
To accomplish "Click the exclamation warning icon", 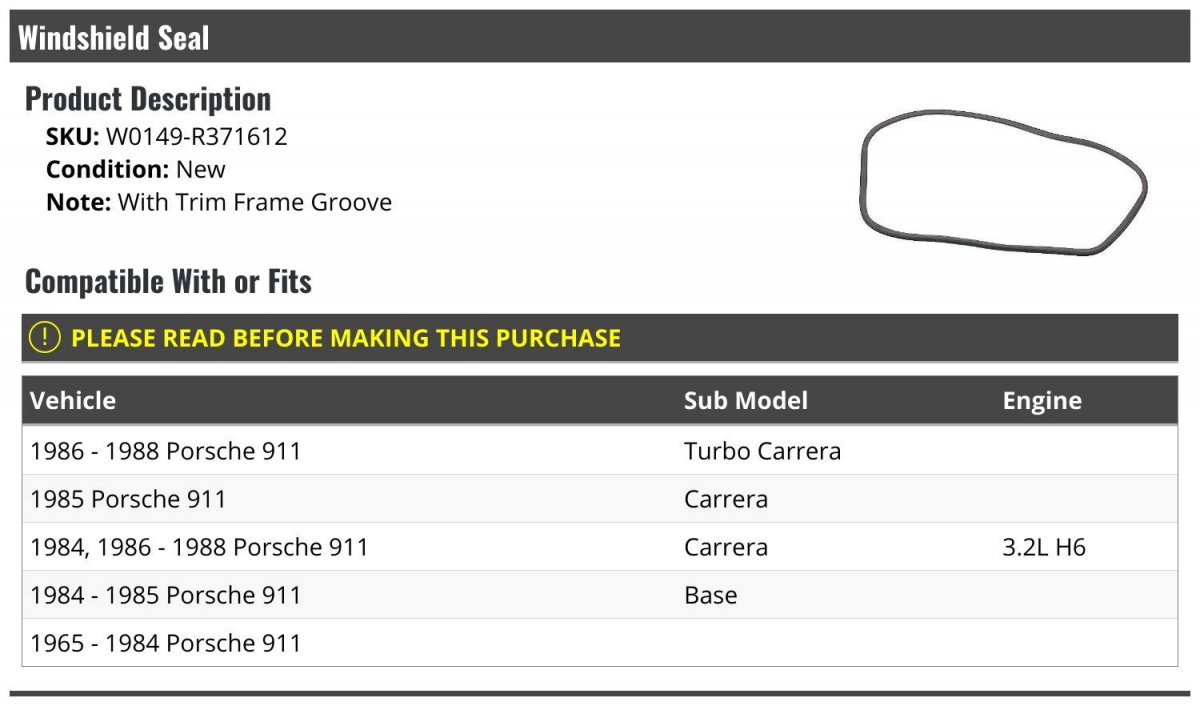I will point(45,337).
